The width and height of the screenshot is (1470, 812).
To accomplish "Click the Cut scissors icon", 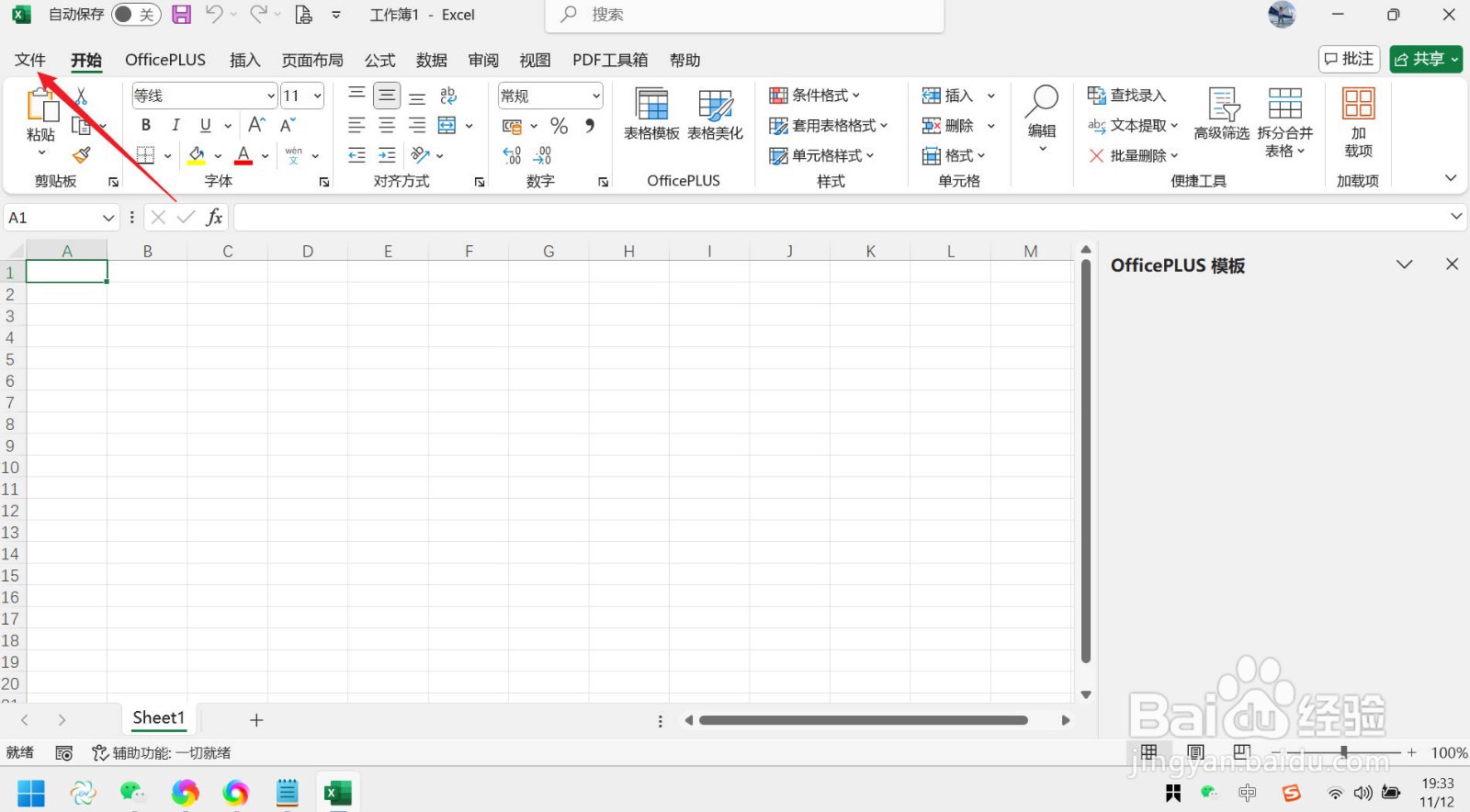I will (81, 96).
